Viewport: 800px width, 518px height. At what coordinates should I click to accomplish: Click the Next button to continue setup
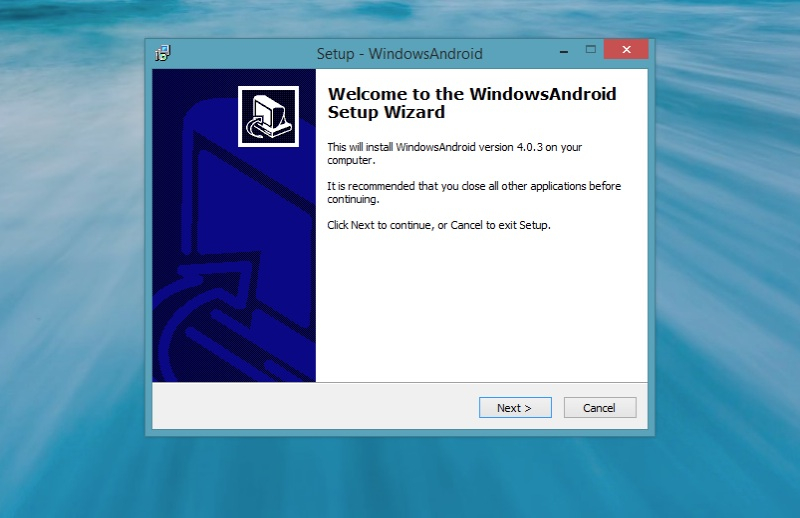coord(514,408)
